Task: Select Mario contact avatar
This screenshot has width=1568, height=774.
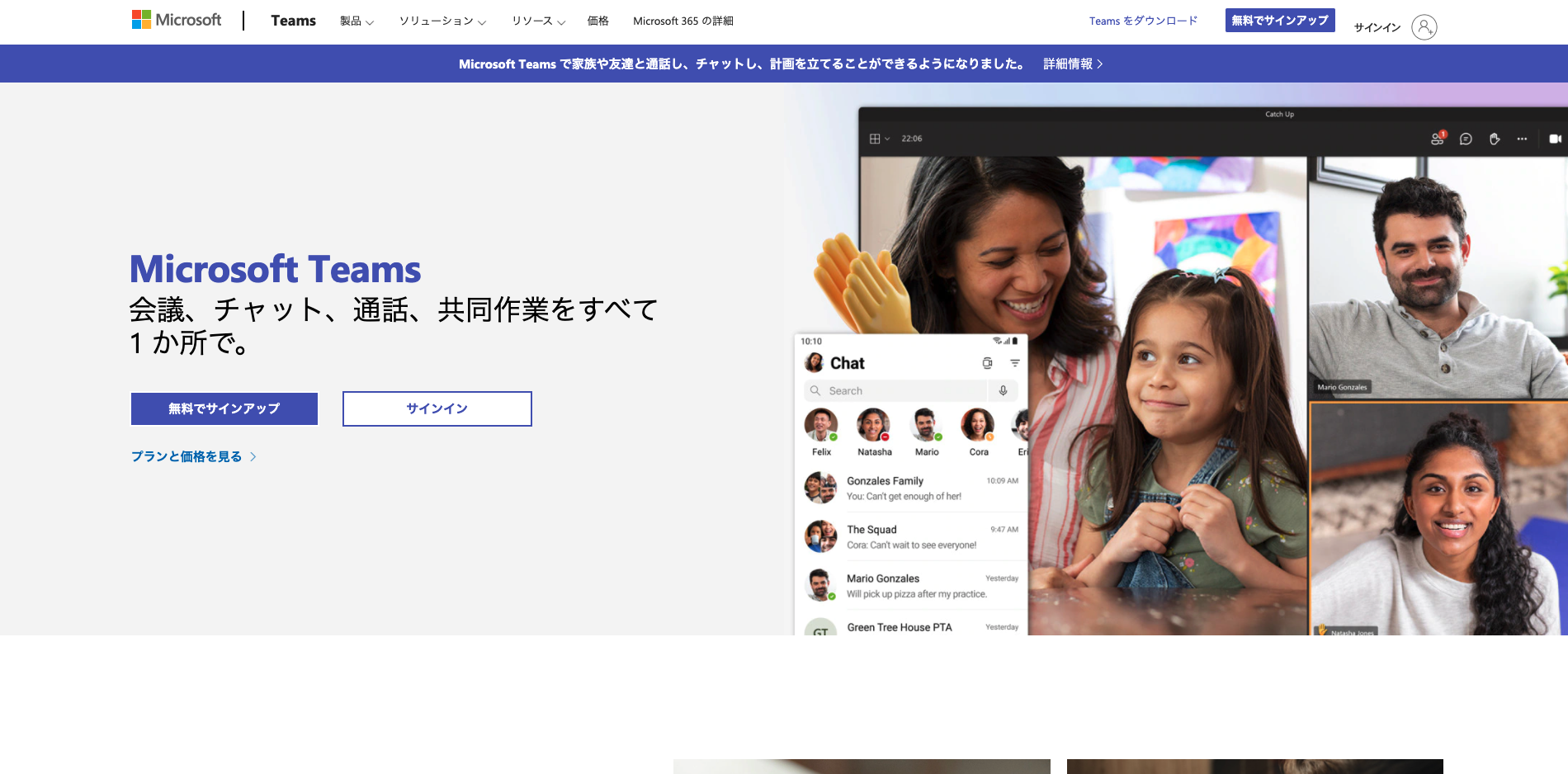Action: click(x=926, y=426)
